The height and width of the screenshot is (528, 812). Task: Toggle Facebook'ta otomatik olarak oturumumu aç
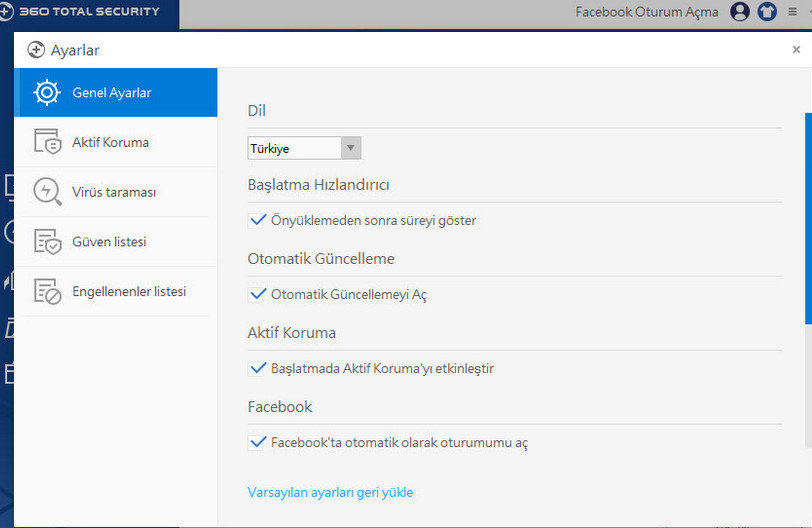click(x=257, y=443)
